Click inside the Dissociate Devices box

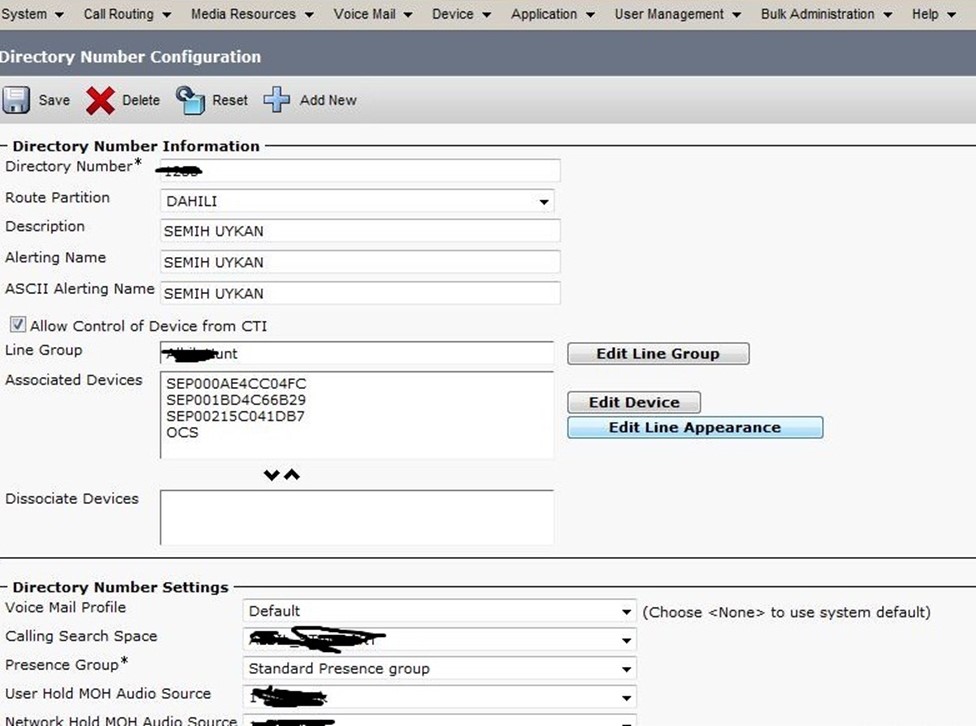coord(356,517)
